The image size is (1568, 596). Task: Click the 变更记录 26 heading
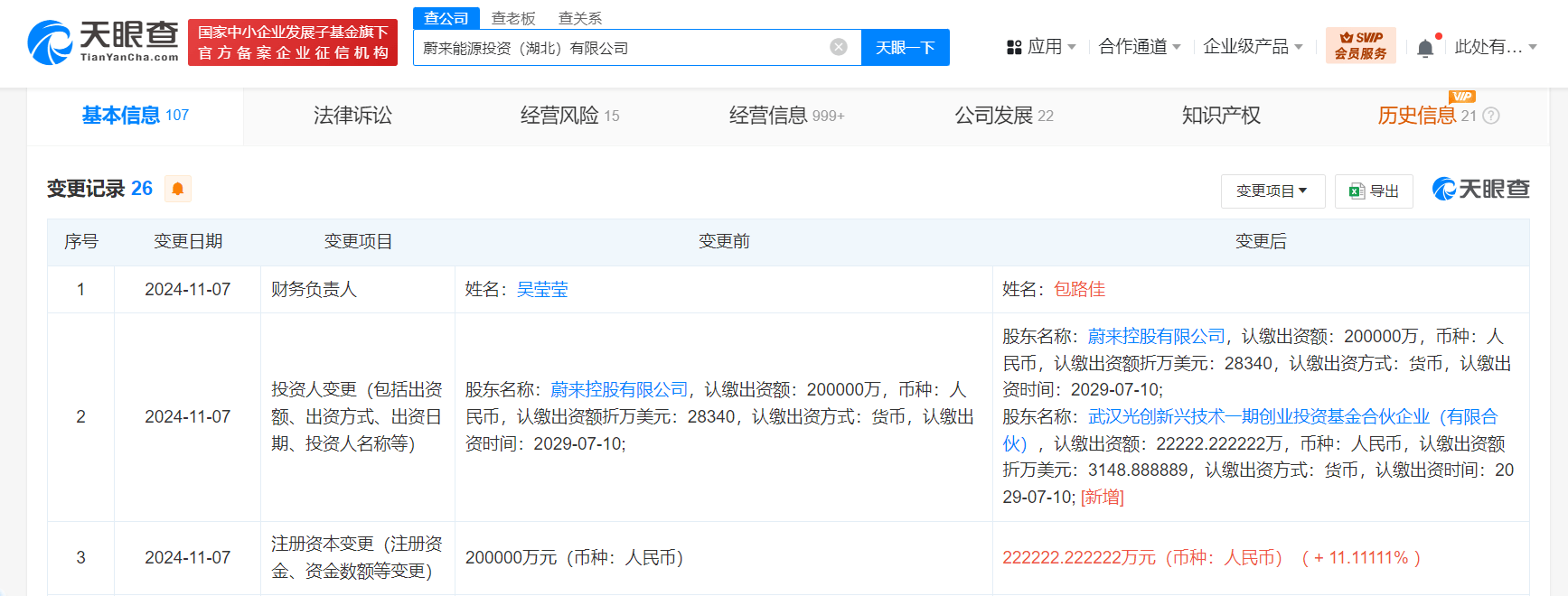click(x=99, y=189)
